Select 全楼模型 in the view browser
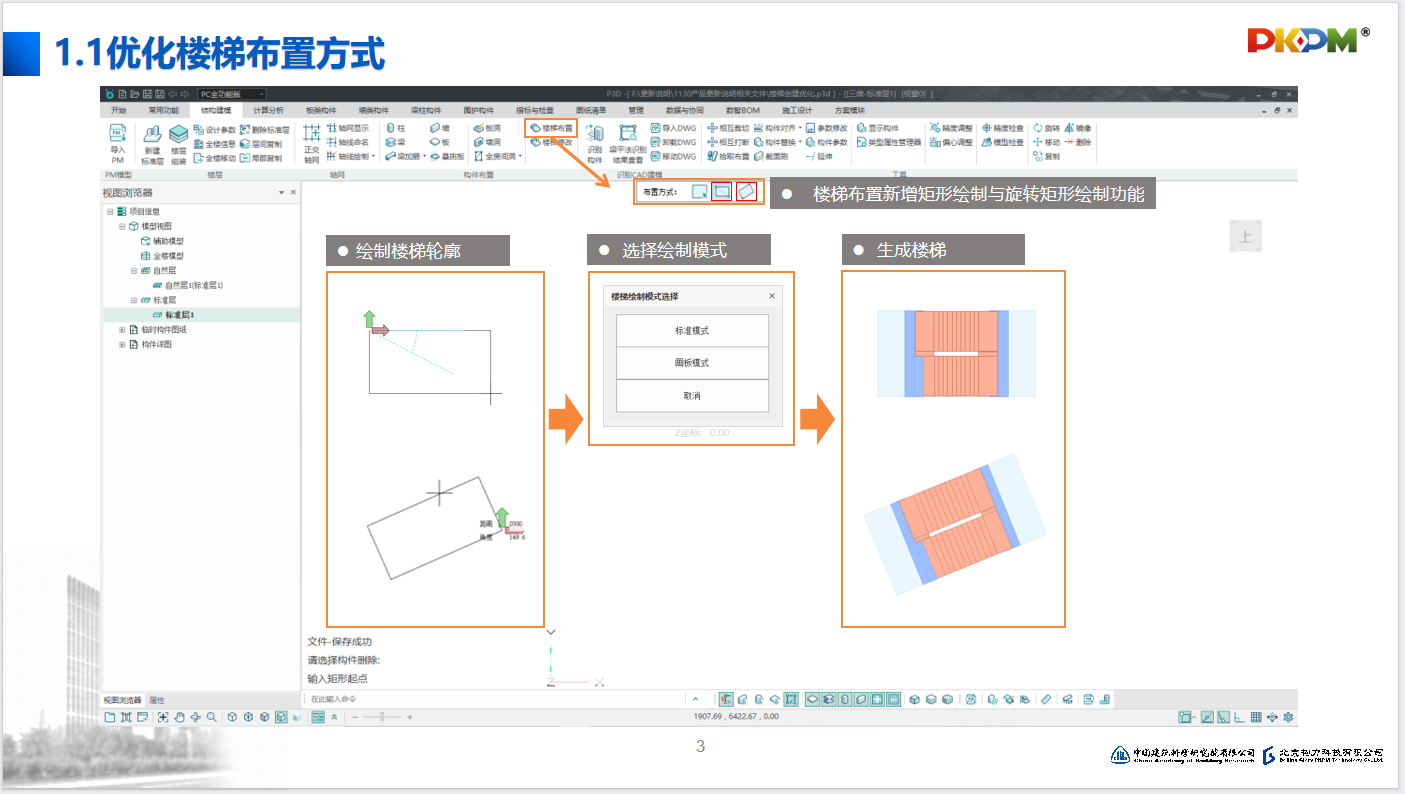Image resolution: width=1405 pixels, height=794 pixels. coord(162,256)
